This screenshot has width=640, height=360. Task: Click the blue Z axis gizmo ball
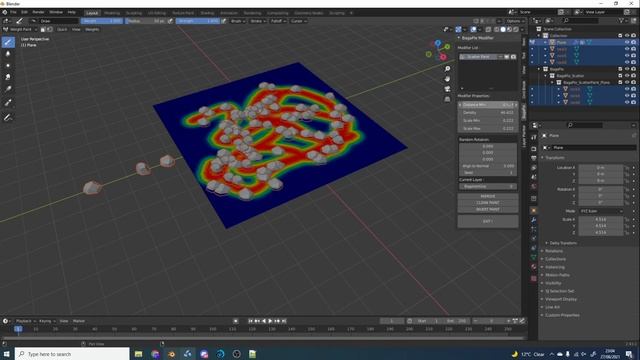click(x=438, y=43)
